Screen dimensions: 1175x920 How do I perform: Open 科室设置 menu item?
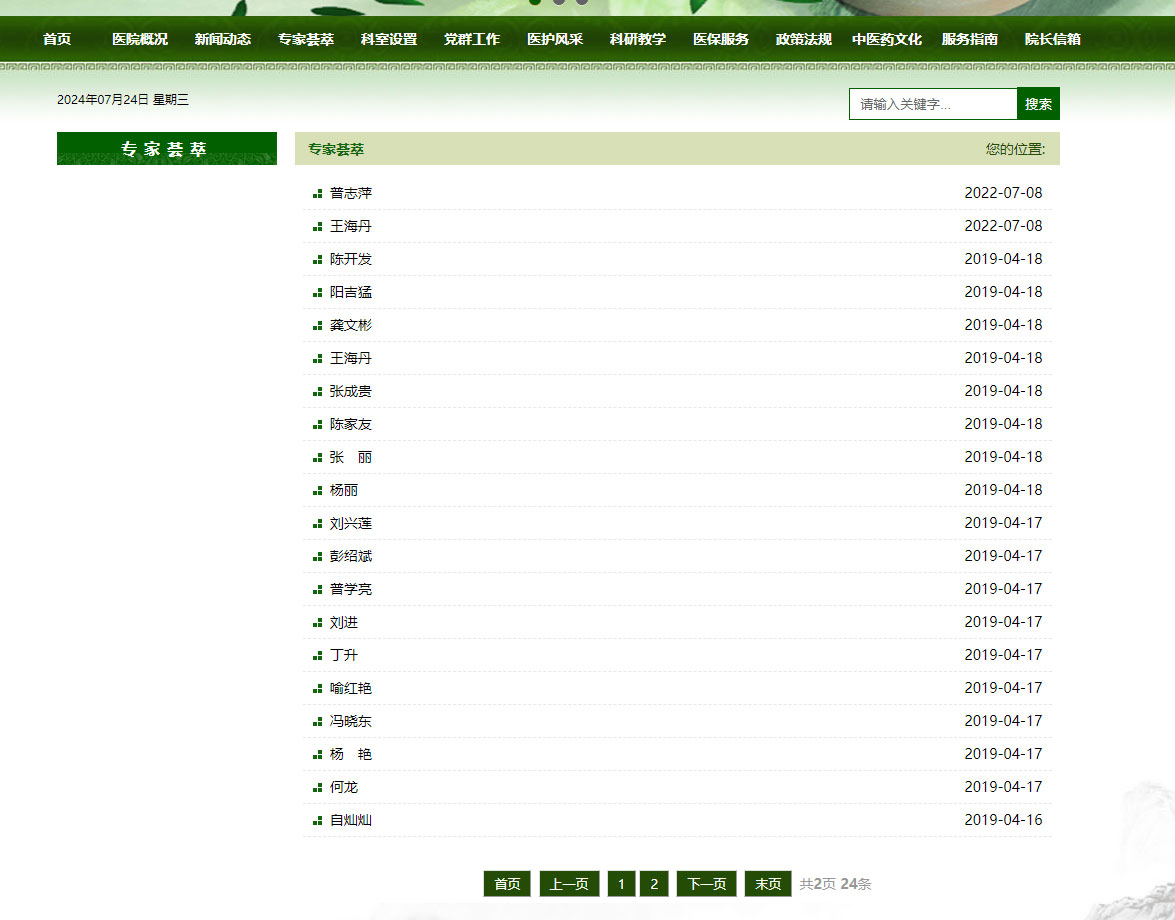click(x=389, y=39)
